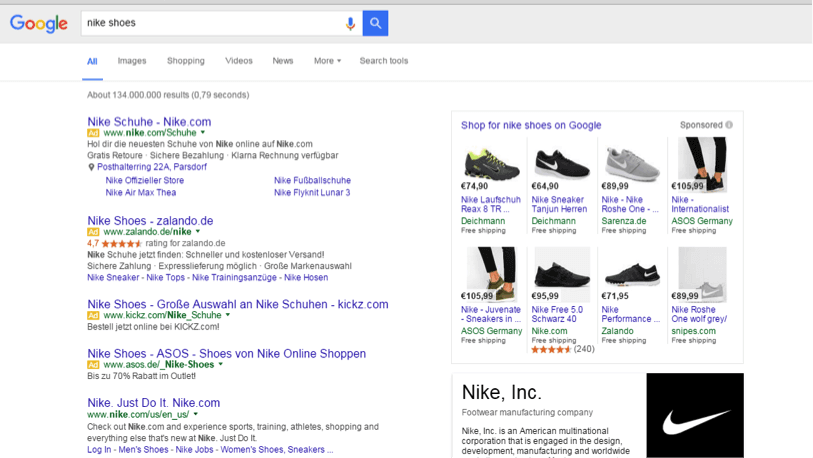Open the Nike swoosh logo image
The image size is (813, 458).
click(695, 416)
